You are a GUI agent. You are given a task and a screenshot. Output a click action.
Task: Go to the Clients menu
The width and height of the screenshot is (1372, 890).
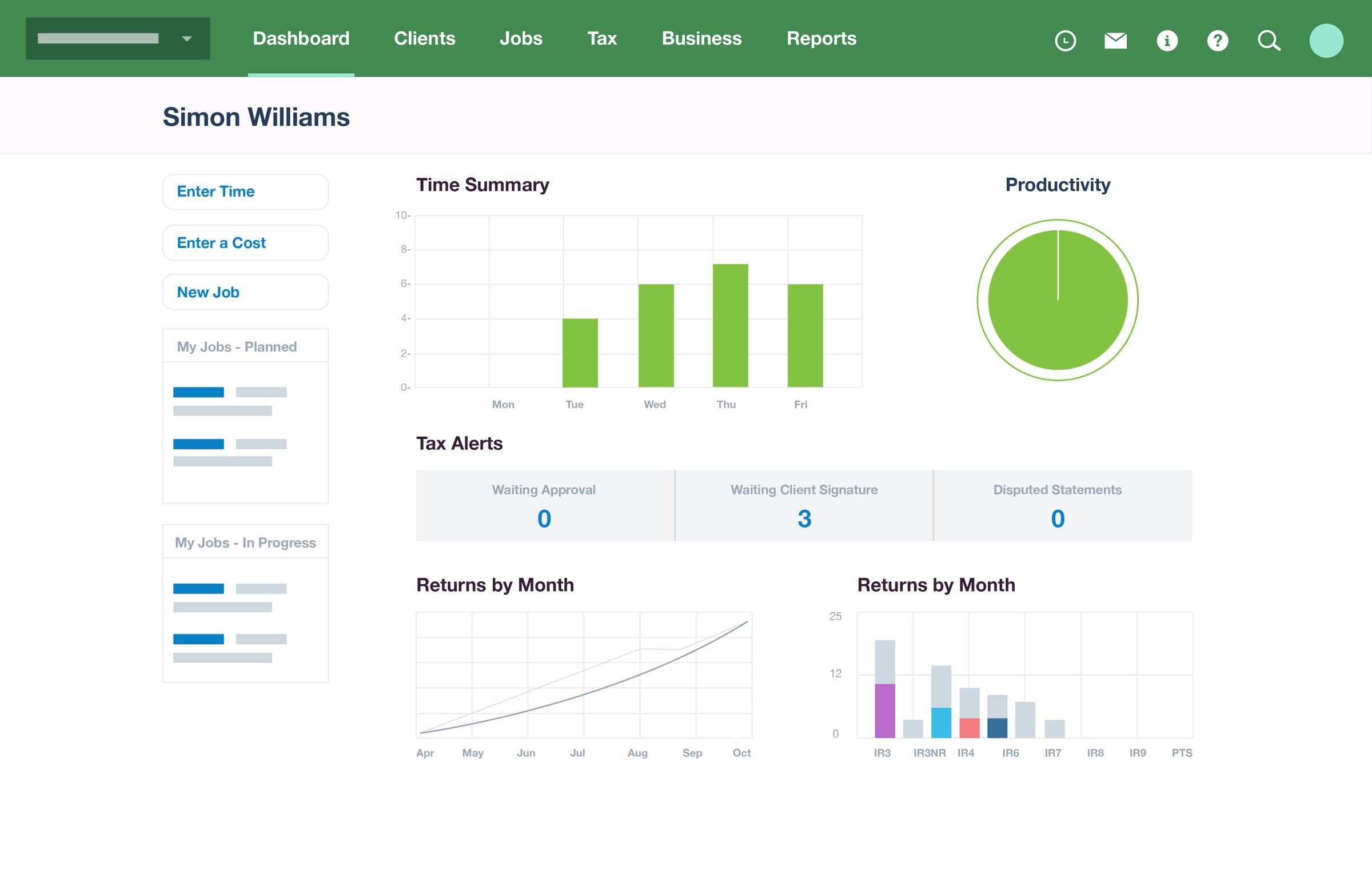pos(424,39)
